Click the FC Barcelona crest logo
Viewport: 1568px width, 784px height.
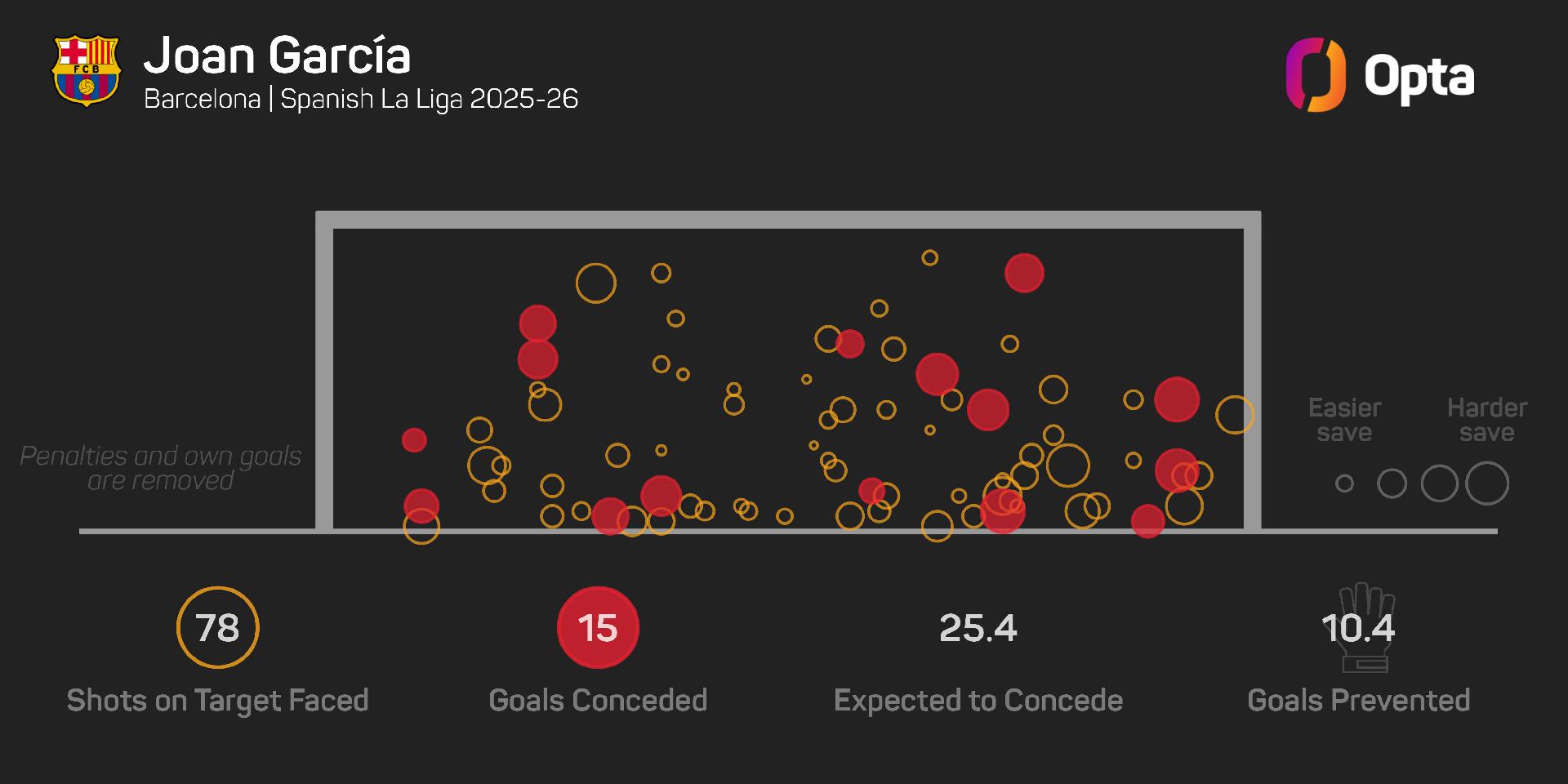[x=87, y=70]
